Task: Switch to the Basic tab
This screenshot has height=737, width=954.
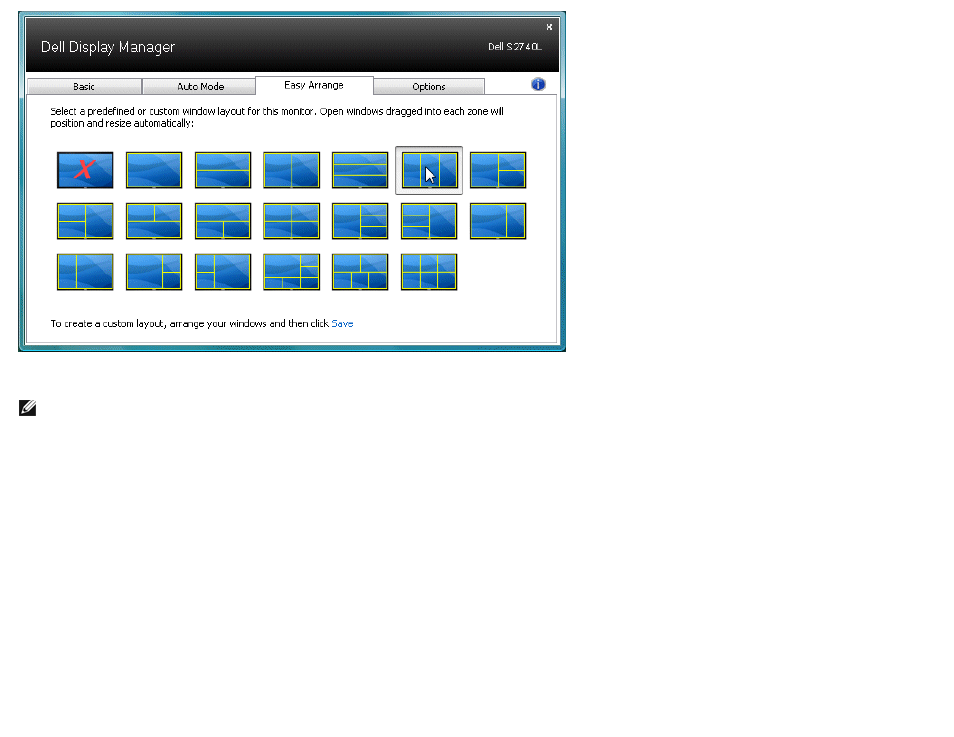Action: [84, 86]
